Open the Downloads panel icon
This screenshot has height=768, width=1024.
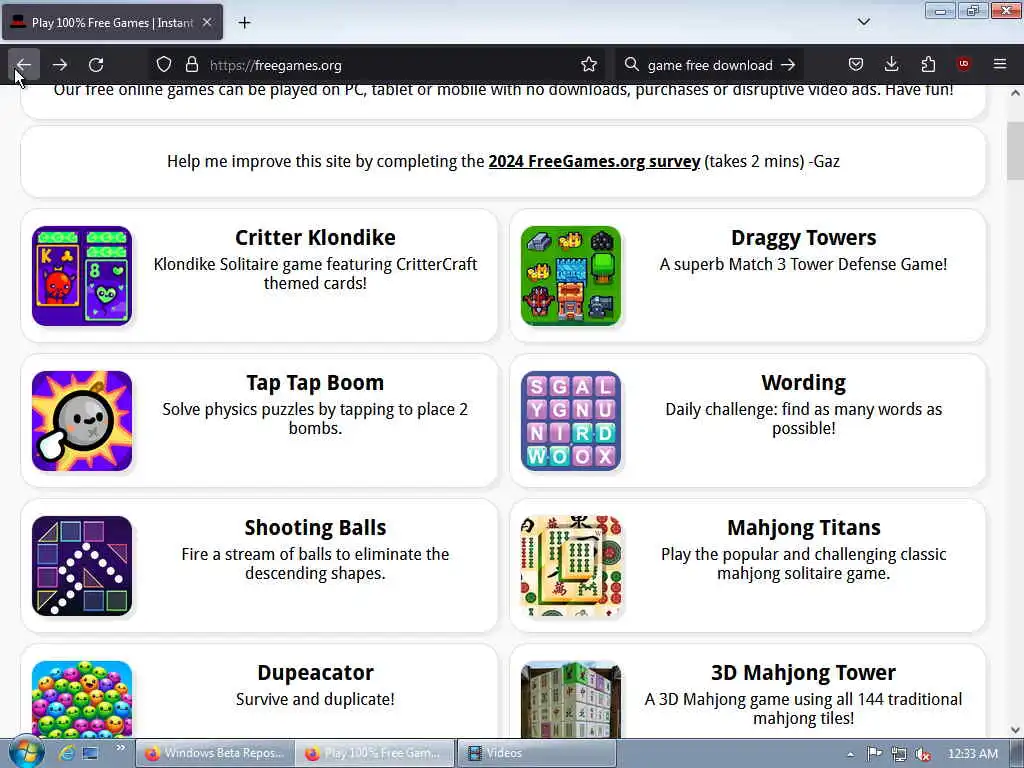[x=891, y=64]
